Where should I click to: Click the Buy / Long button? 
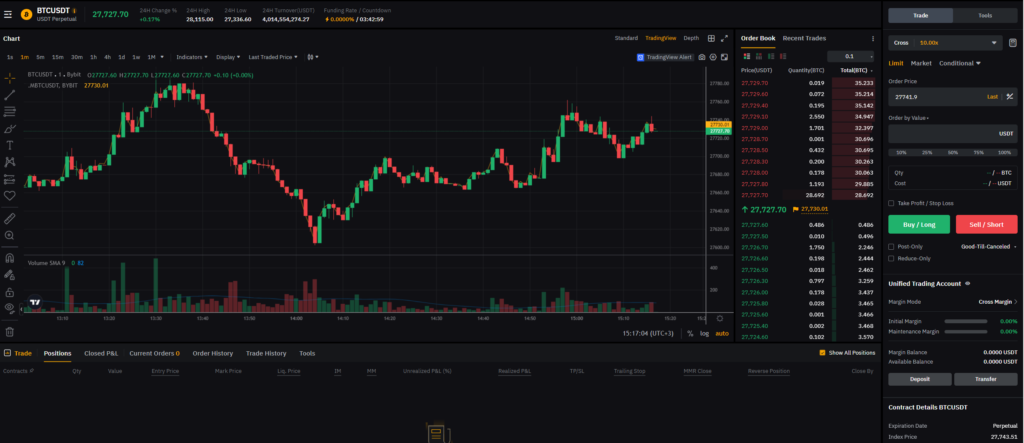point(919,224)
